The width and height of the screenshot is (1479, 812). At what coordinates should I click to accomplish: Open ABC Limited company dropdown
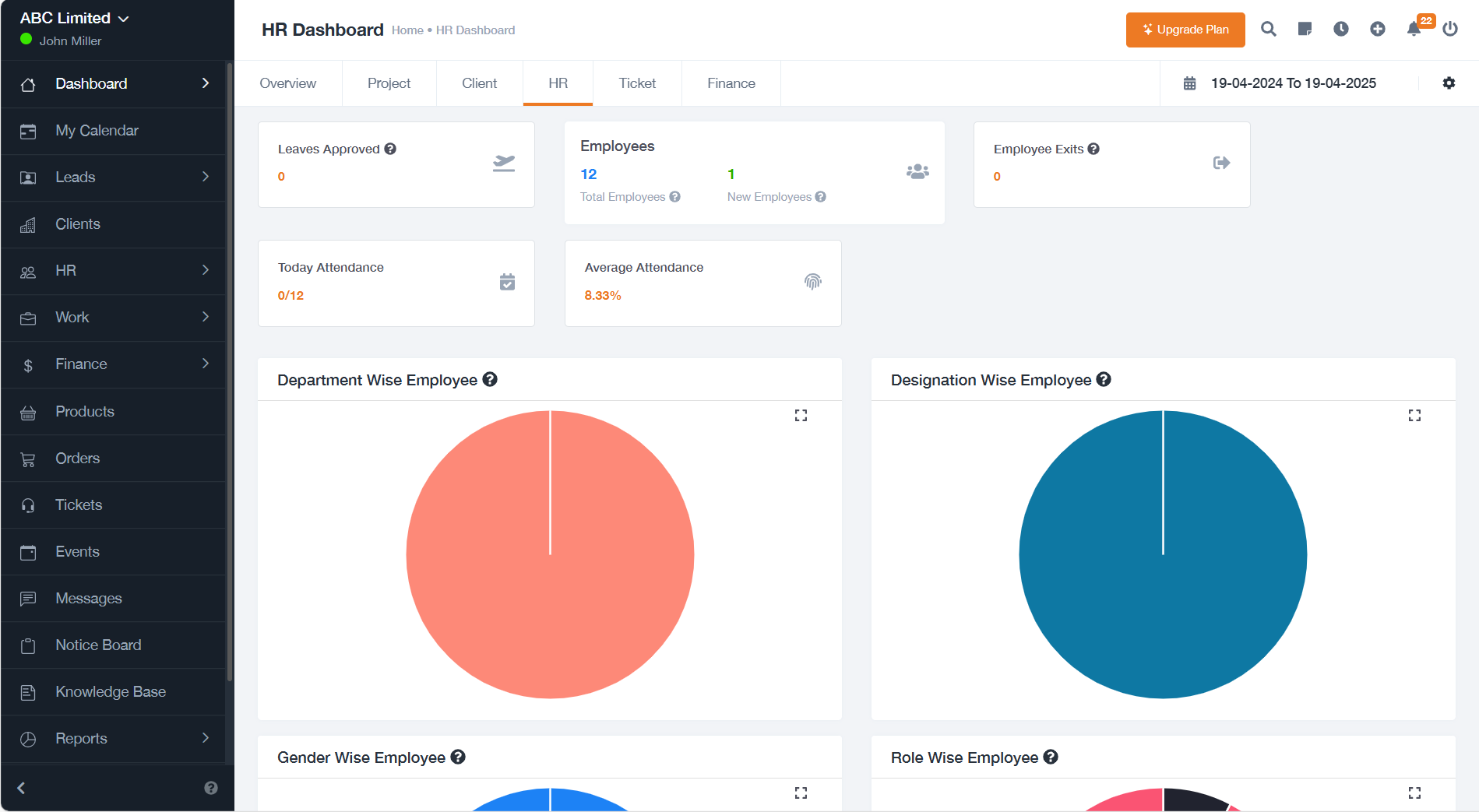74,18
